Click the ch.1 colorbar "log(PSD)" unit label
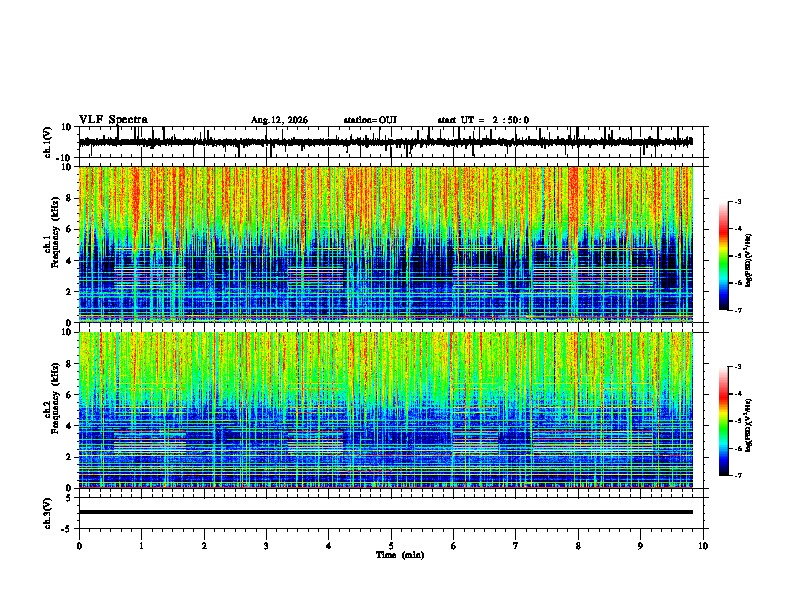 click(748, 261)
